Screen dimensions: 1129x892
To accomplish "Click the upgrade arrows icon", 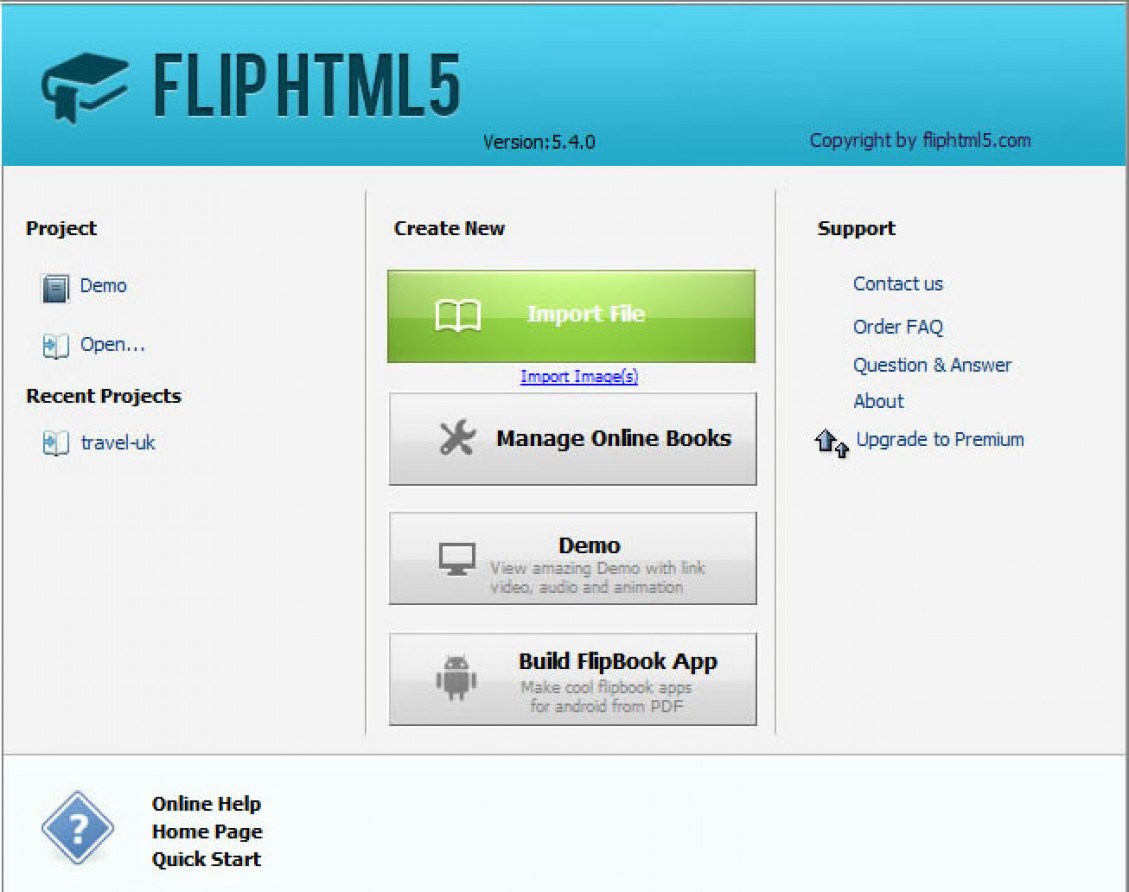I will pos(831,442).
